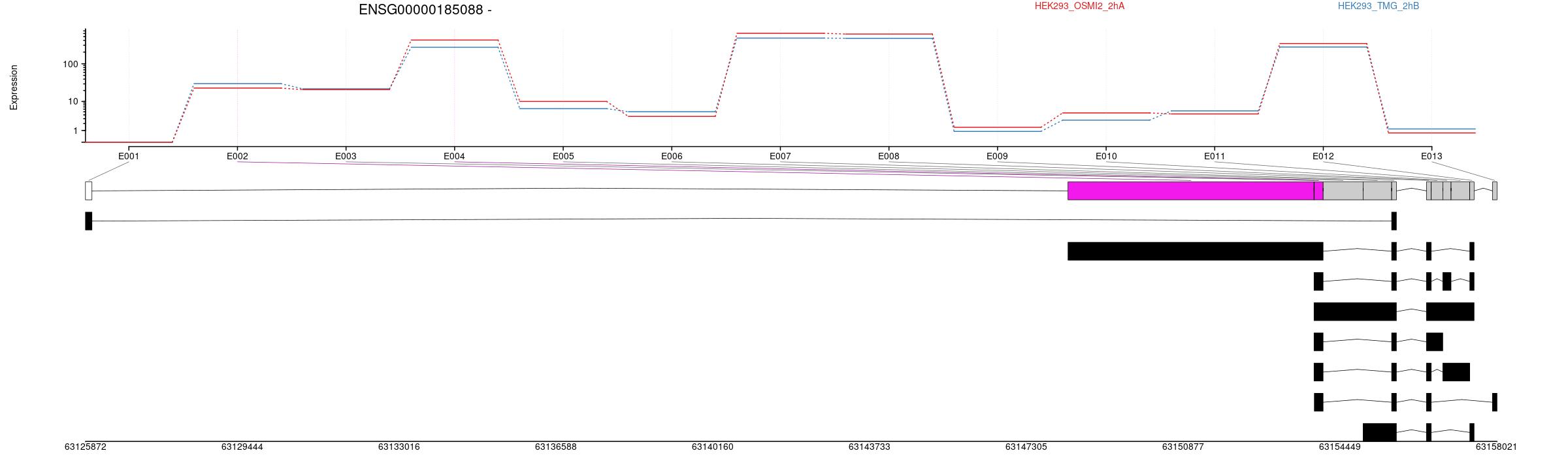This screenshot has width=1568, height=457.
Task: Click genomic coordinate 63150877
Action: [x=1183, y=447]
